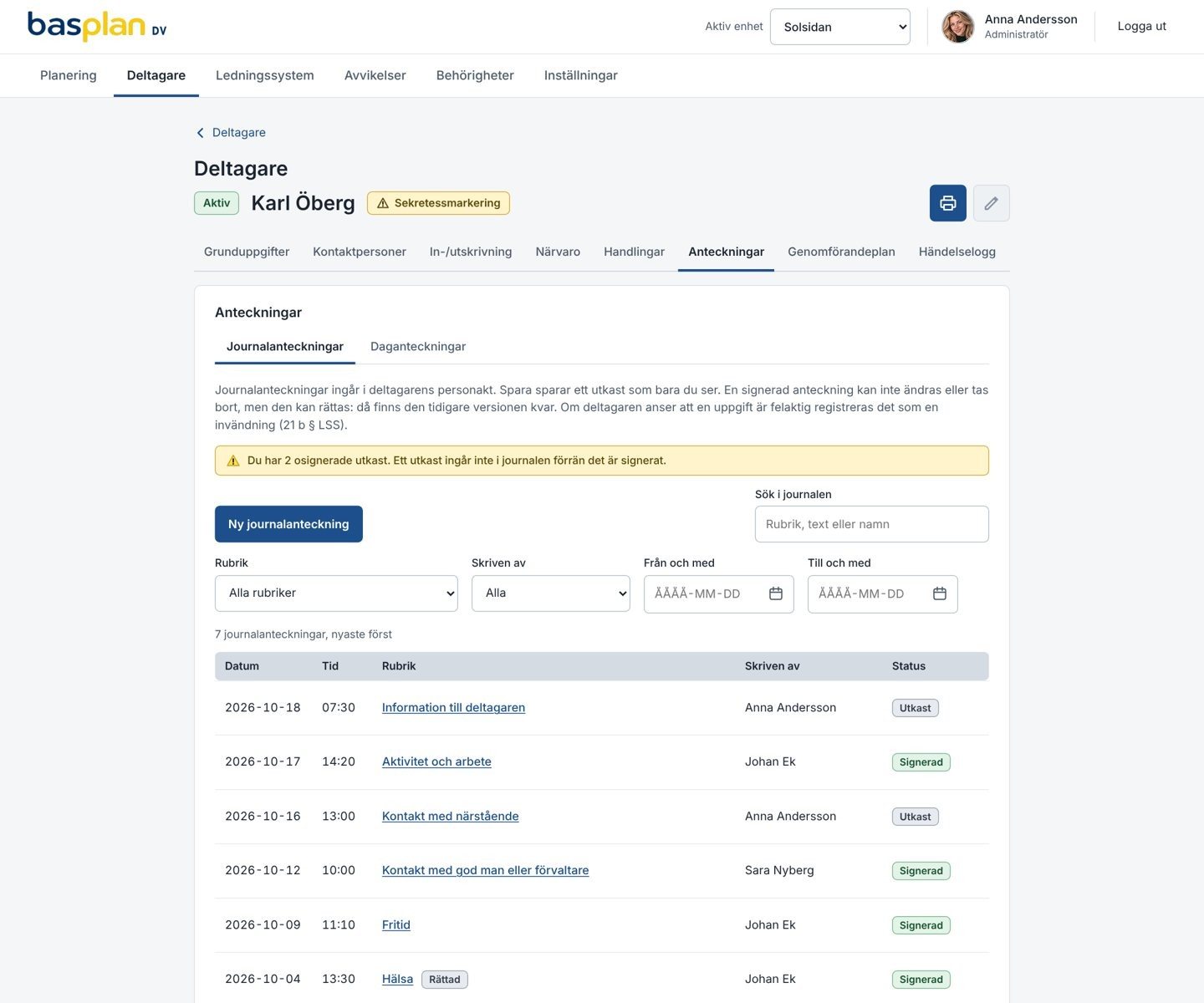
Task: Switch to the Kontaktpersoner tab
Action: click(360, 252)
